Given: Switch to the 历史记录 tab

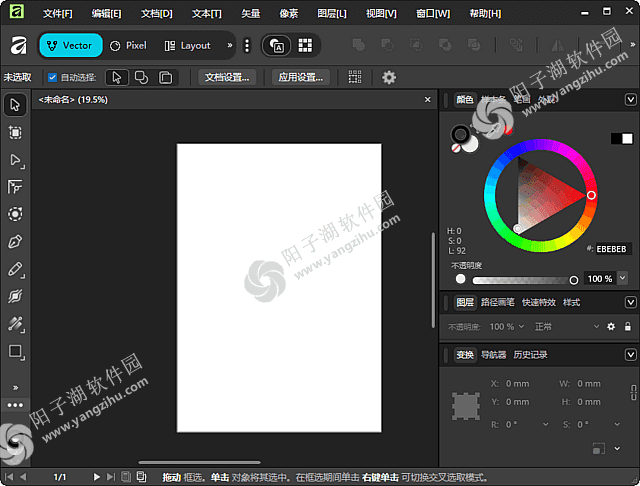Looking at the screenshot, I should tap(531, 355).
